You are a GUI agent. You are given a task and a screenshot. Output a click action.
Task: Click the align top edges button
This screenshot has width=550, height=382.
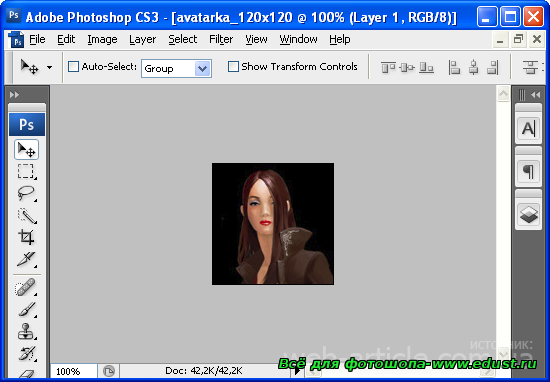click(388, 67)
